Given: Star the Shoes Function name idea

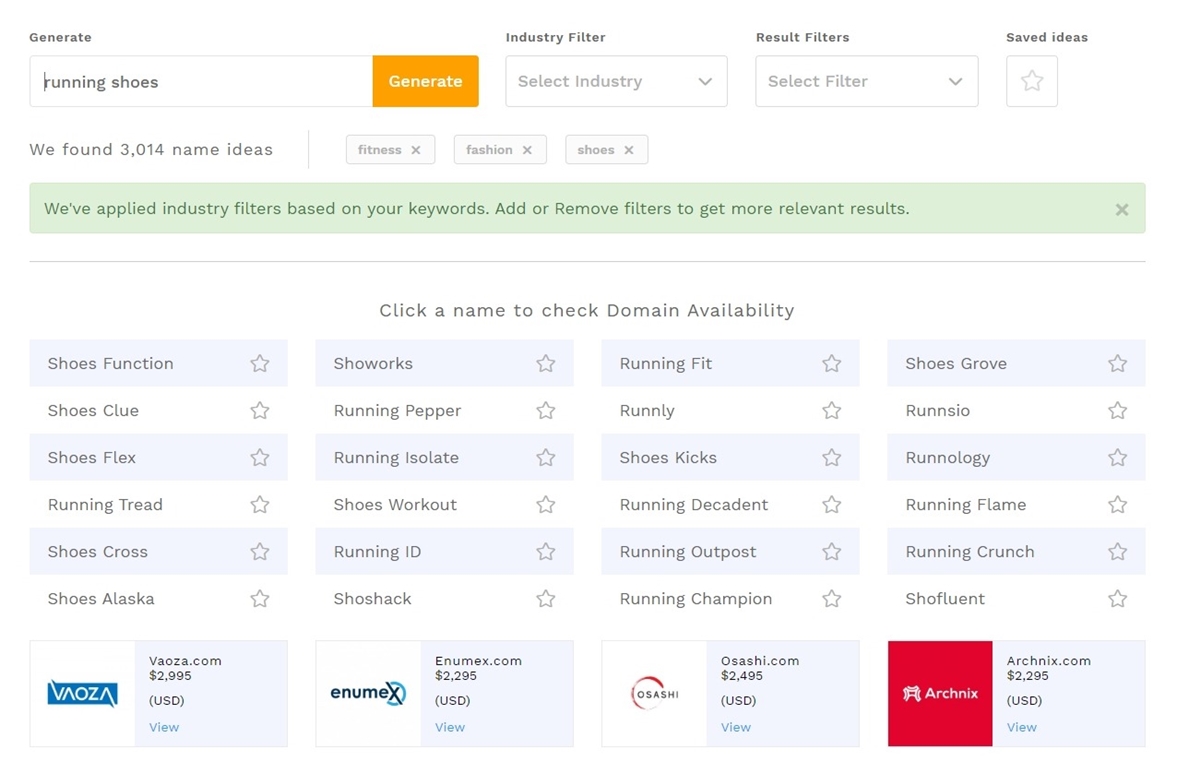Looking at the screenshot, I should tap(260, 364).
